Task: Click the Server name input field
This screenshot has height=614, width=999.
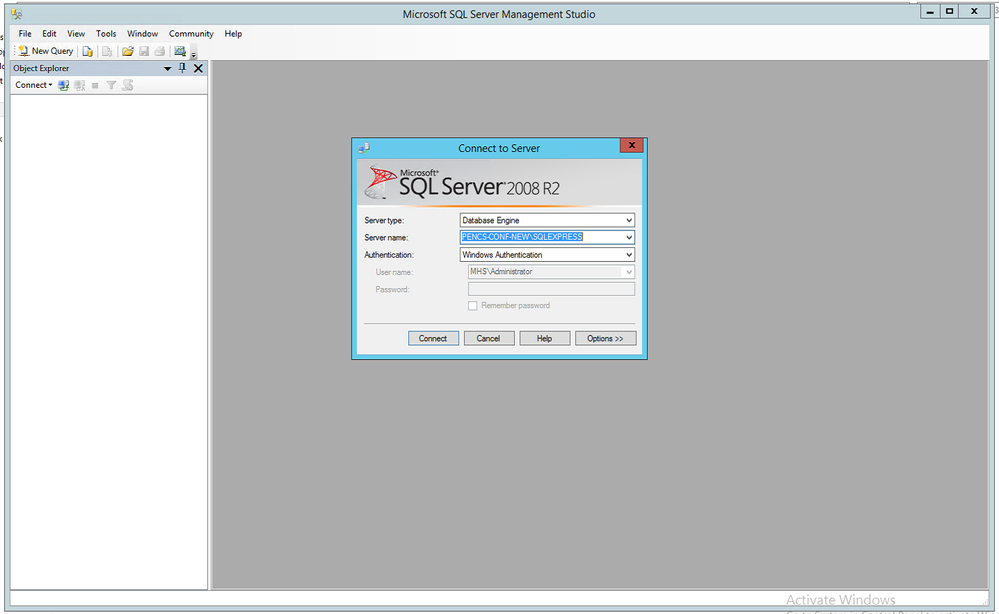Action: tap(540, 237)
